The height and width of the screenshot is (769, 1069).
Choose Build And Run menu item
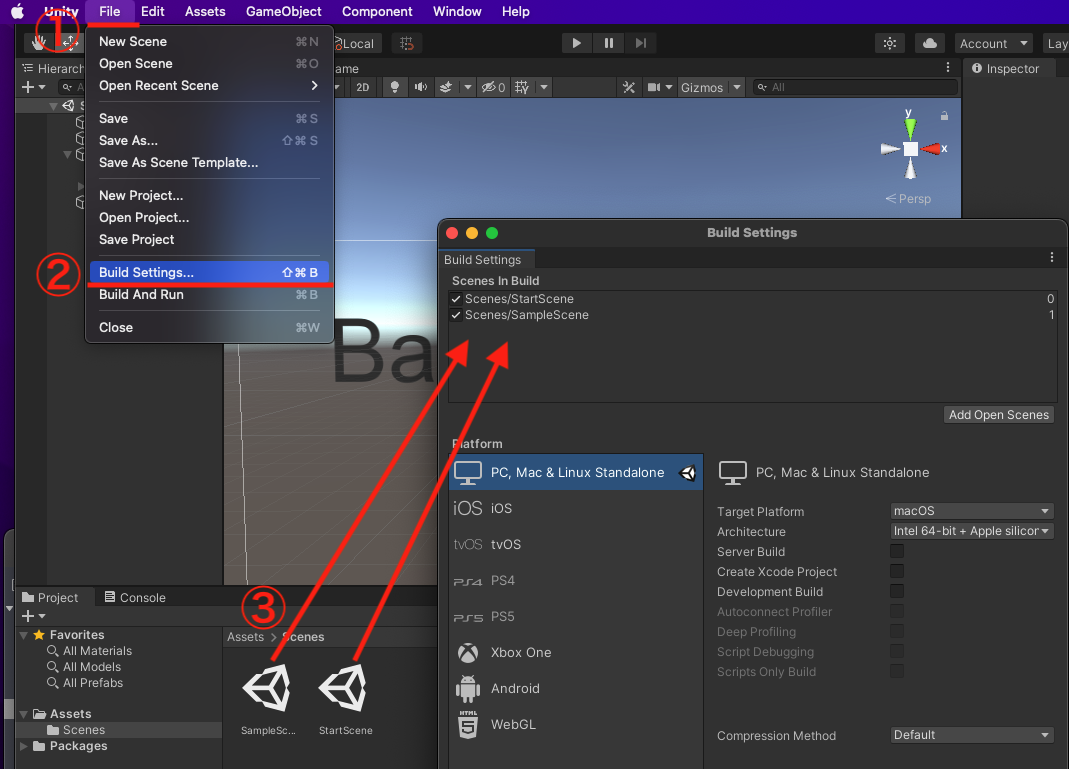[x=209, y=295]
